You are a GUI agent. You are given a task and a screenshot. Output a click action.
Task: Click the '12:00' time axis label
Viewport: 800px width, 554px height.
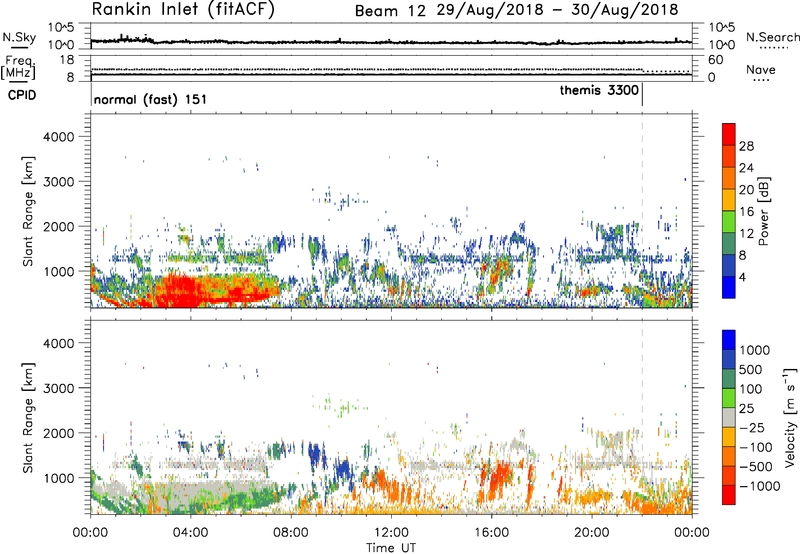point(391,533)
